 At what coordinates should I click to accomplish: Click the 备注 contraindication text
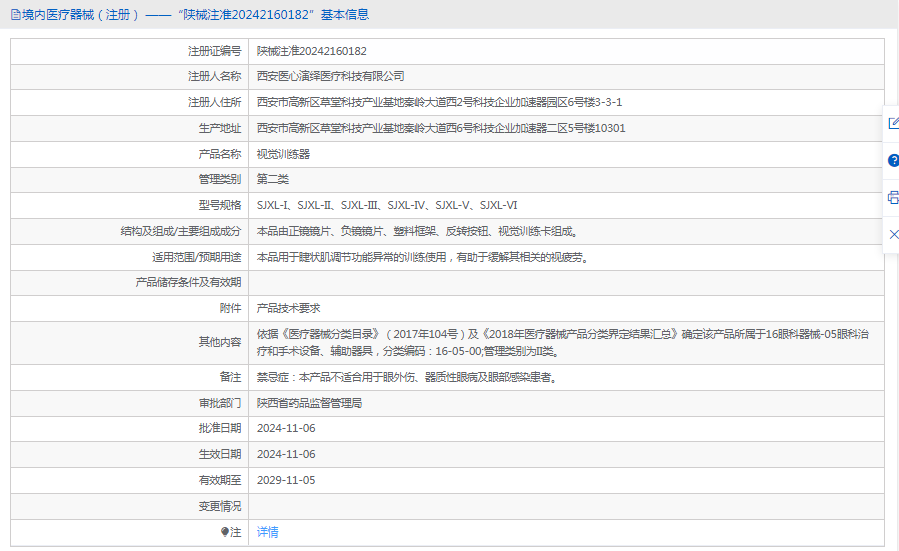click(x=405, y=377)
